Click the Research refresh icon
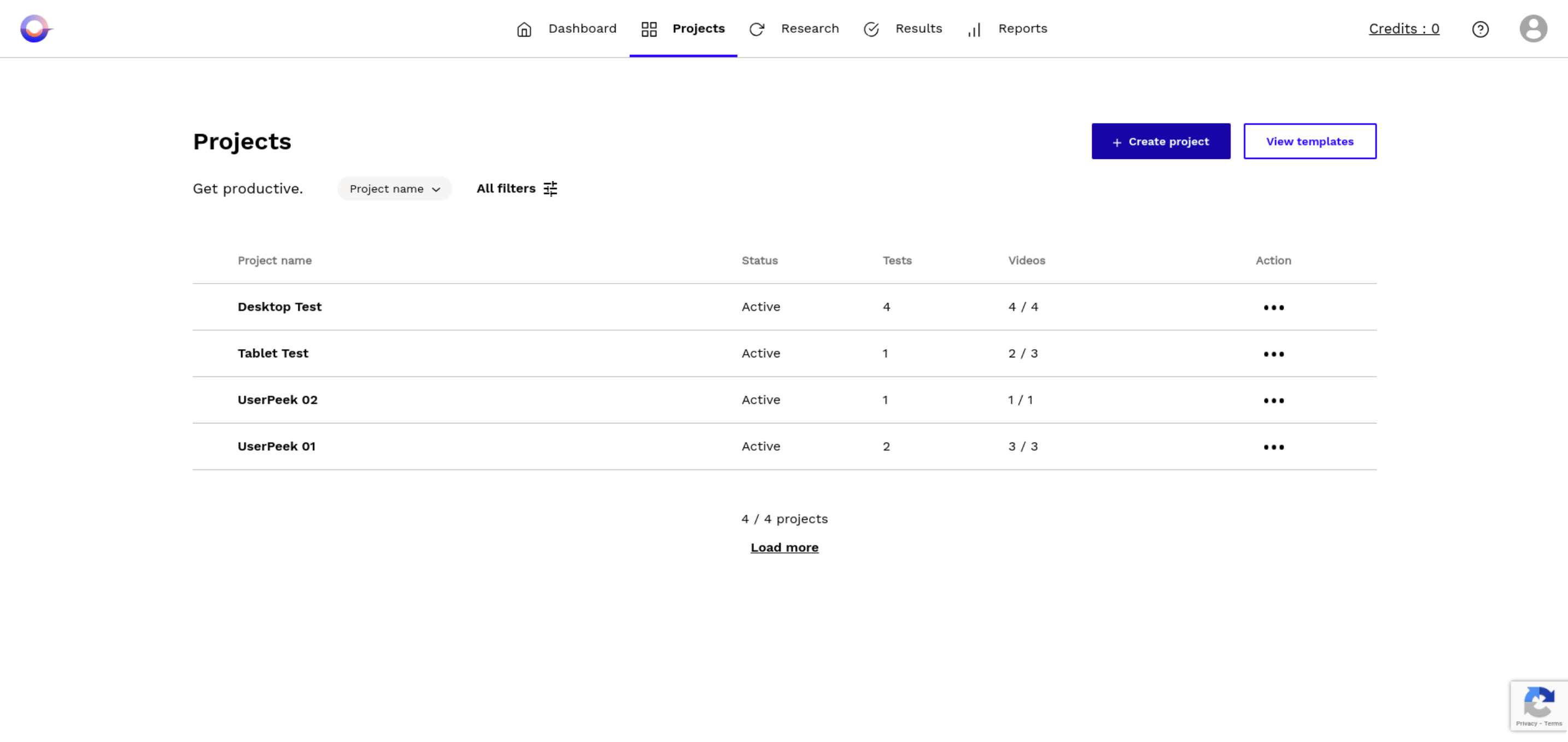The height and width of the screenshot is (742, 1568). click(x=757, y=28)
